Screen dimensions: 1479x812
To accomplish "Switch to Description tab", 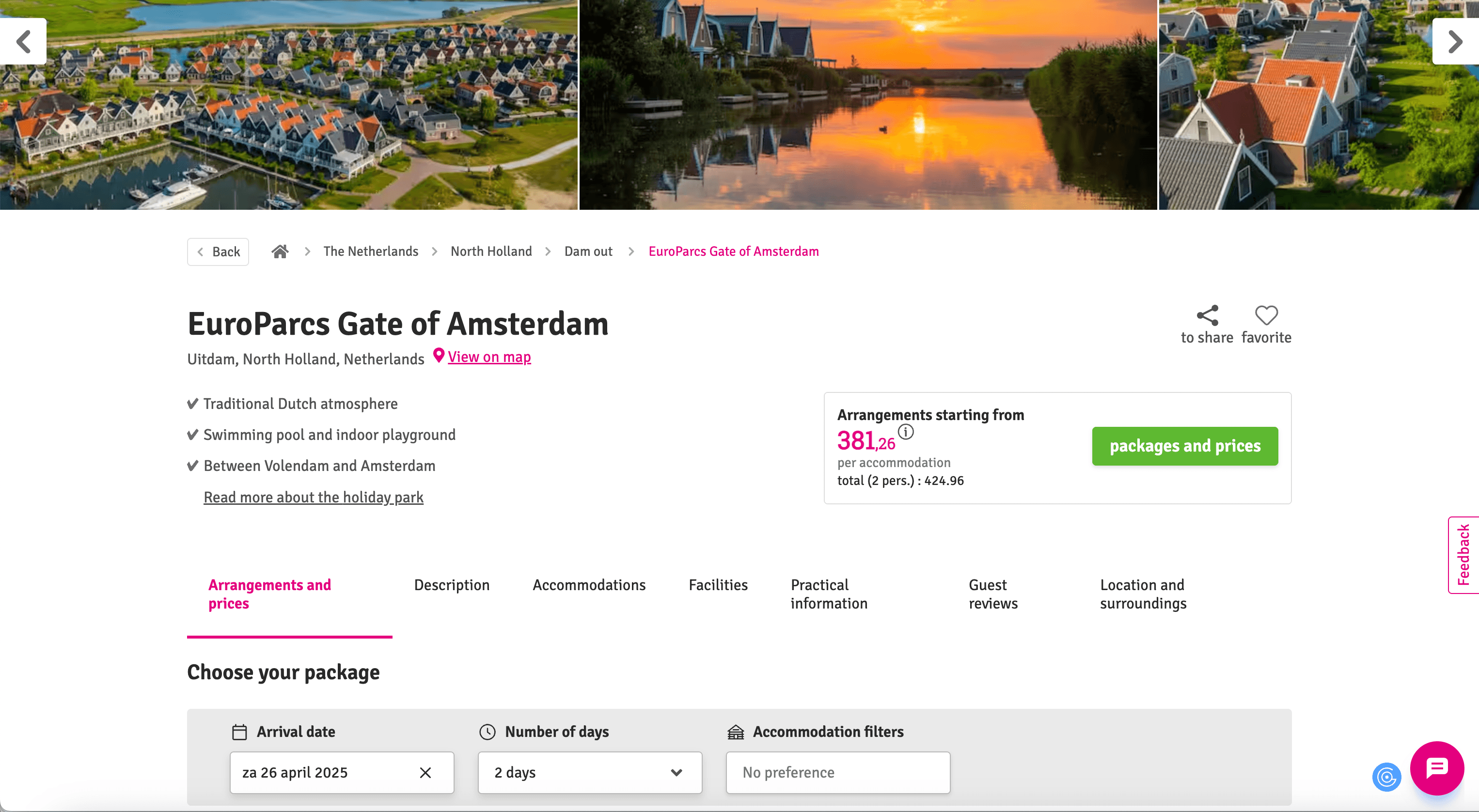I will 452,585.
